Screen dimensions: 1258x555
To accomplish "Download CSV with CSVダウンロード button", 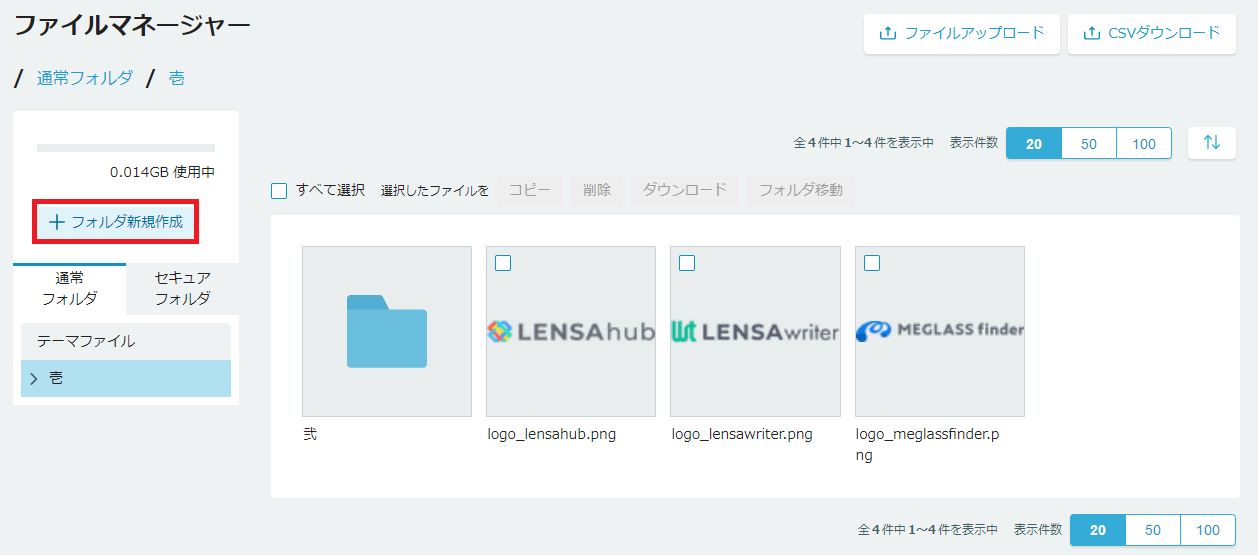I will click(1153, 34).
